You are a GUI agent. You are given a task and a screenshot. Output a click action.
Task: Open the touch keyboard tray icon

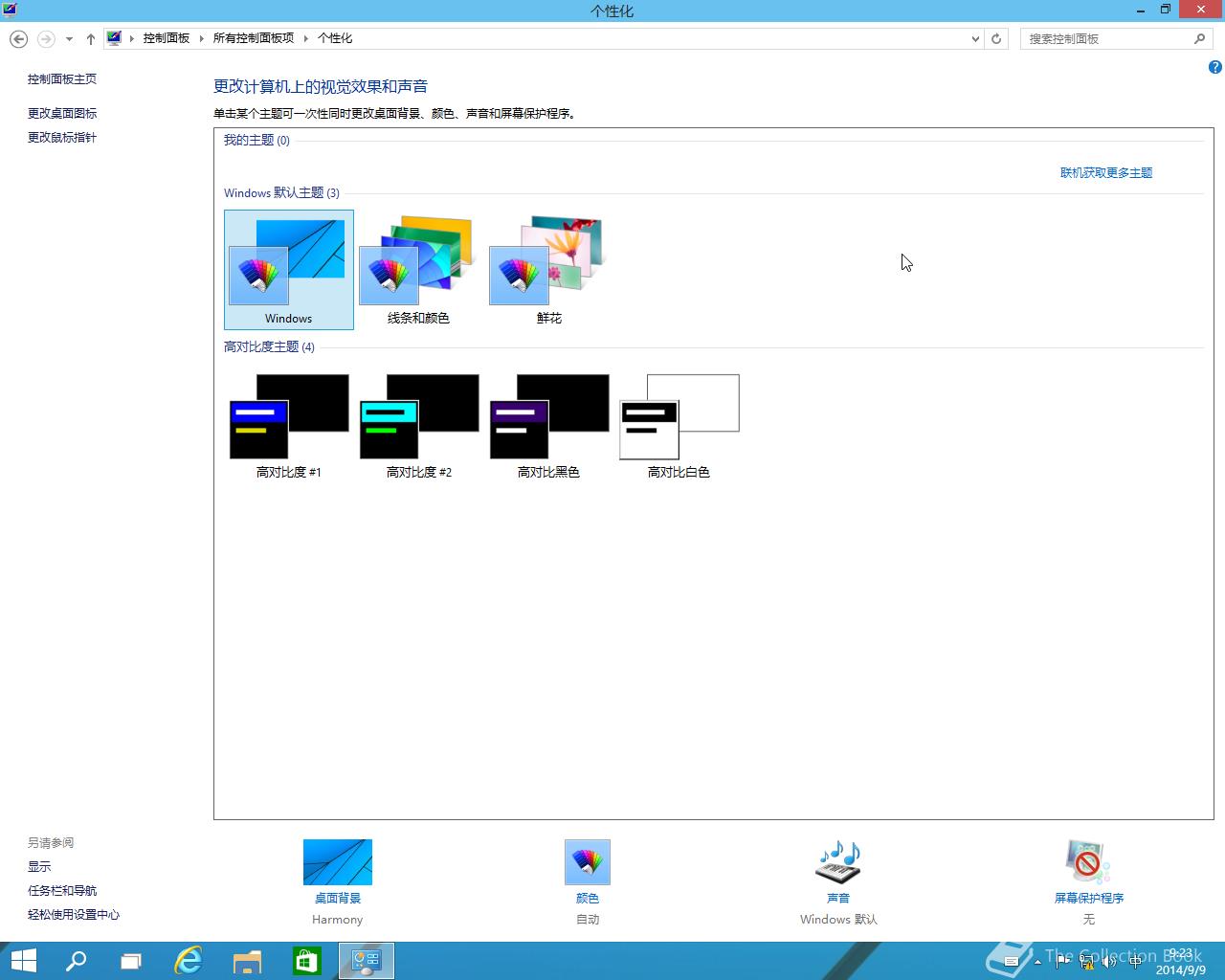point(1012,962)
